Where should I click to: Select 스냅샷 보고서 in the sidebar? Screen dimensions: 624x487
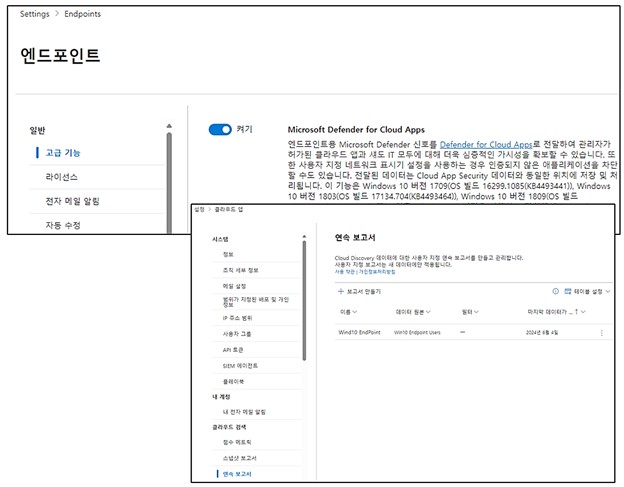click(x=240, y=458)
